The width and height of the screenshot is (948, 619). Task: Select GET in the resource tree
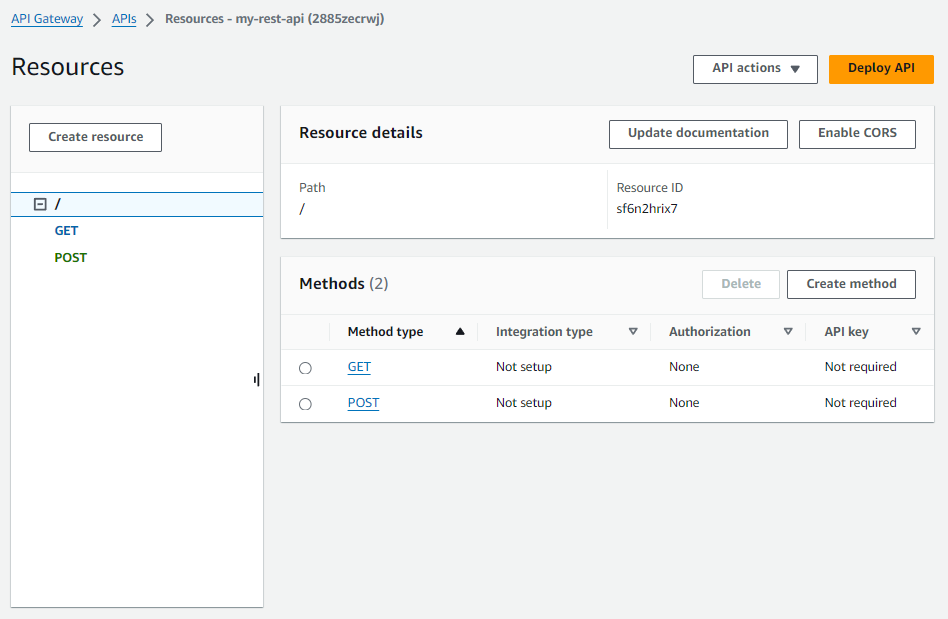point(66,231)
